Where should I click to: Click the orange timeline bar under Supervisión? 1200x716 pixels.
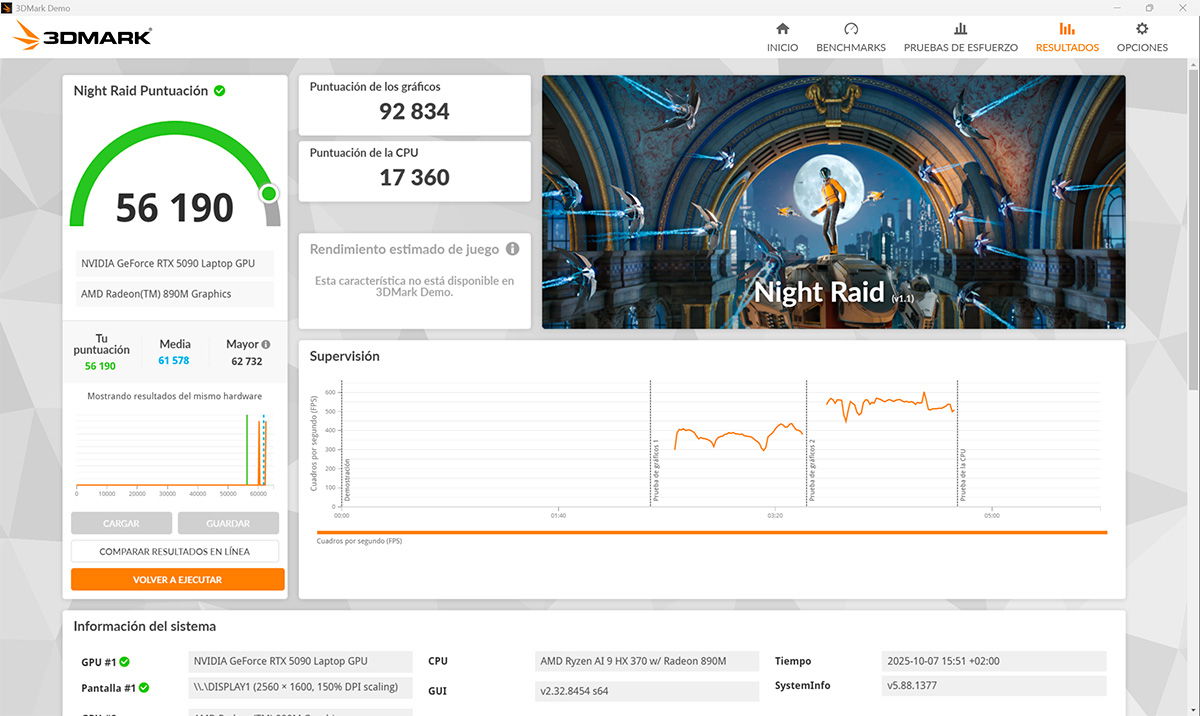pyautogui.click(x=711, y=532)
